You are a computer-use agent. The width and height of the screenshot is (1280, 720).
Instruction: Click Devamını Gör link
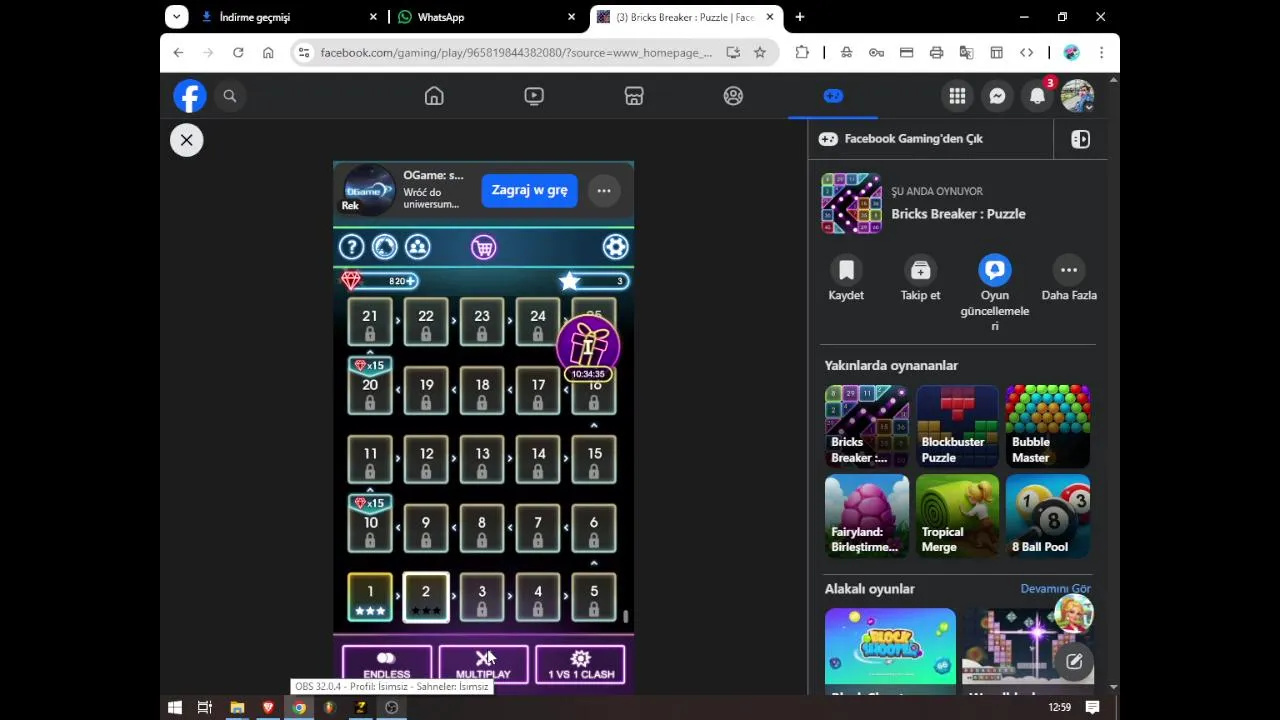click(1055, 589)
